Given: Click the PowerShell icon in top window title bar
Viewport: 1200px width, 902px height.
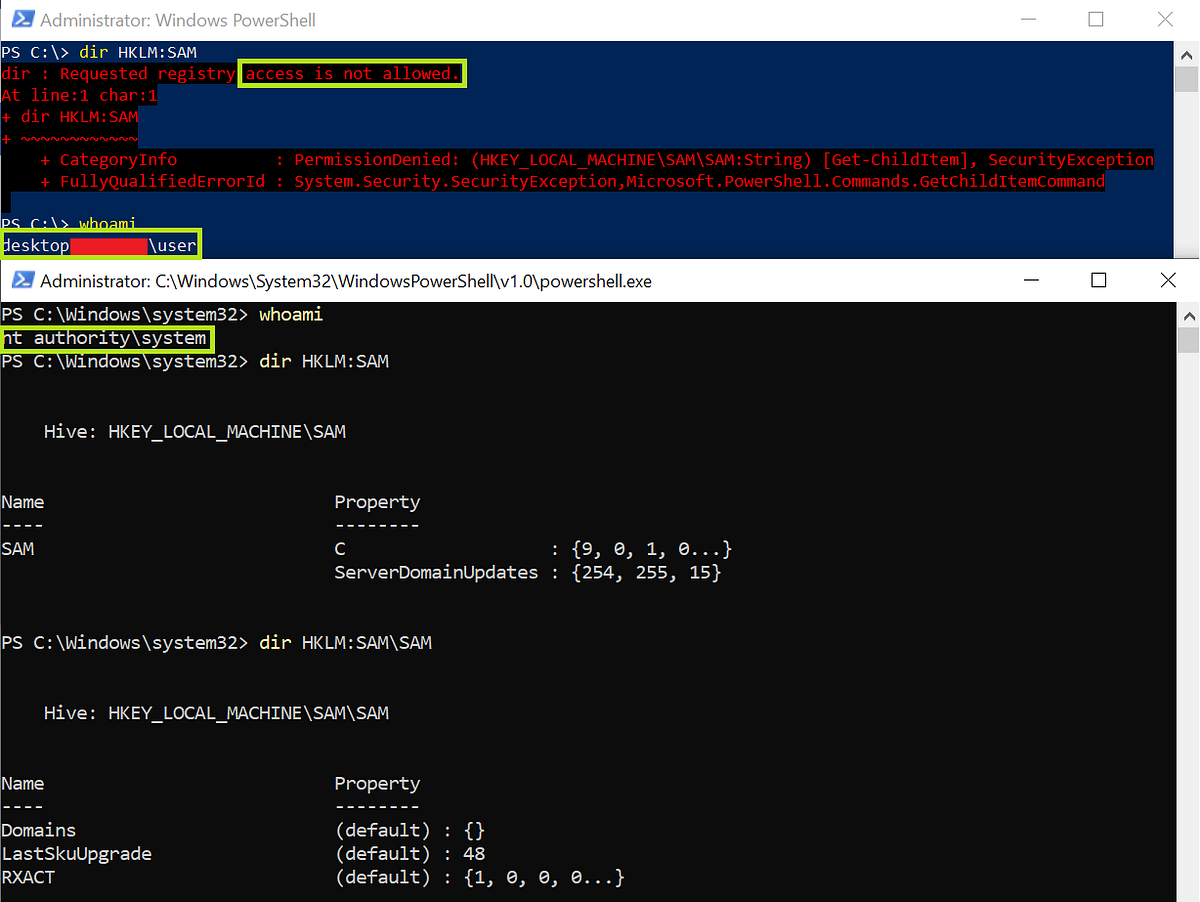Looking at the screenshot, I should point(21,19).
